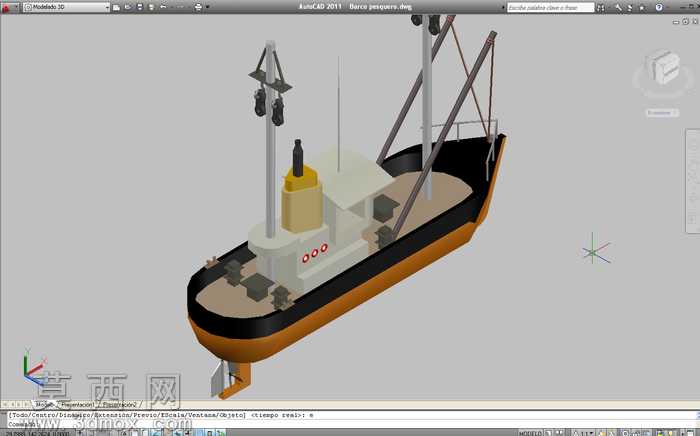
Task: Click the binoculars search icon
Action: click(601, 8)
